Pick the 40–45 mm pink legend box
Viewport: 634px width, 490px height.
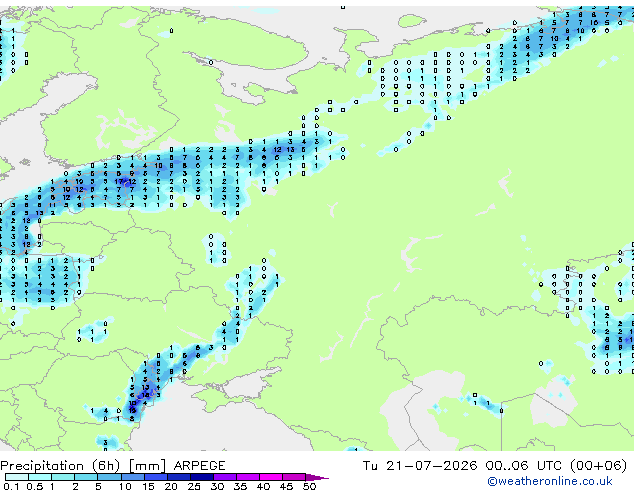click(271, 477)
